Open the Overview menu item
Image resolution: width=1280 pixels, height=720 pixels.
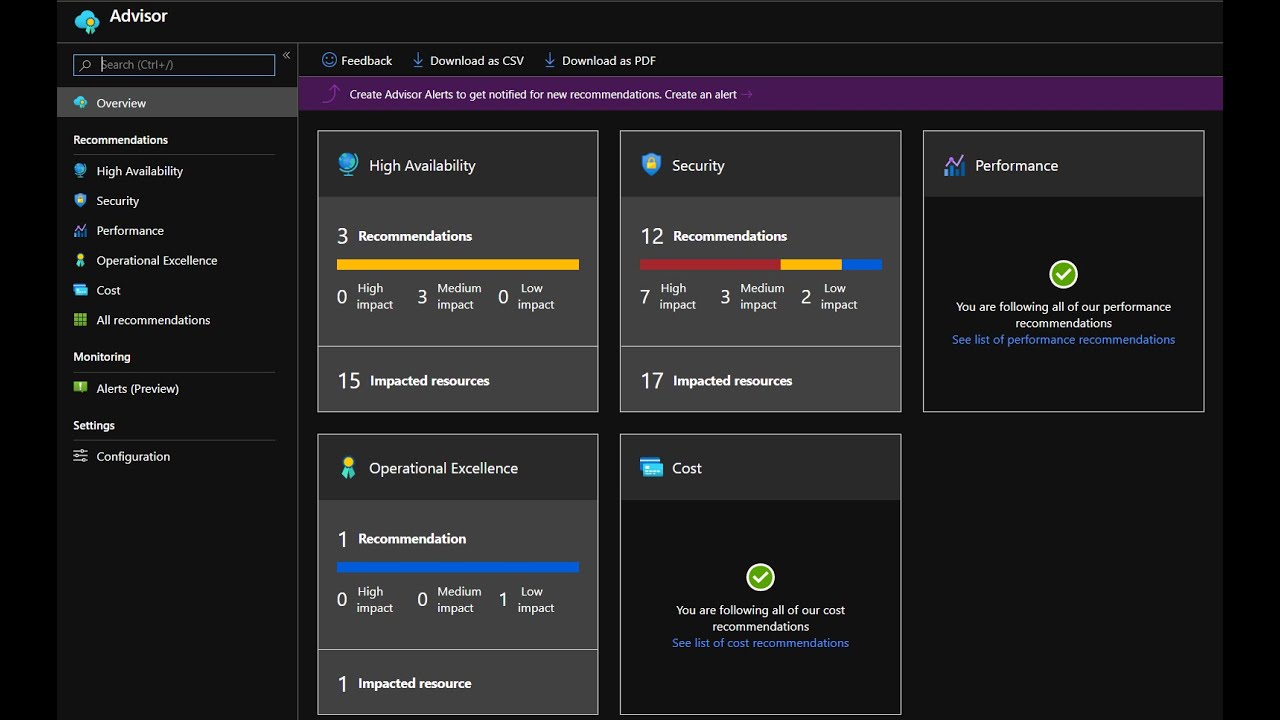pos(177,103)
